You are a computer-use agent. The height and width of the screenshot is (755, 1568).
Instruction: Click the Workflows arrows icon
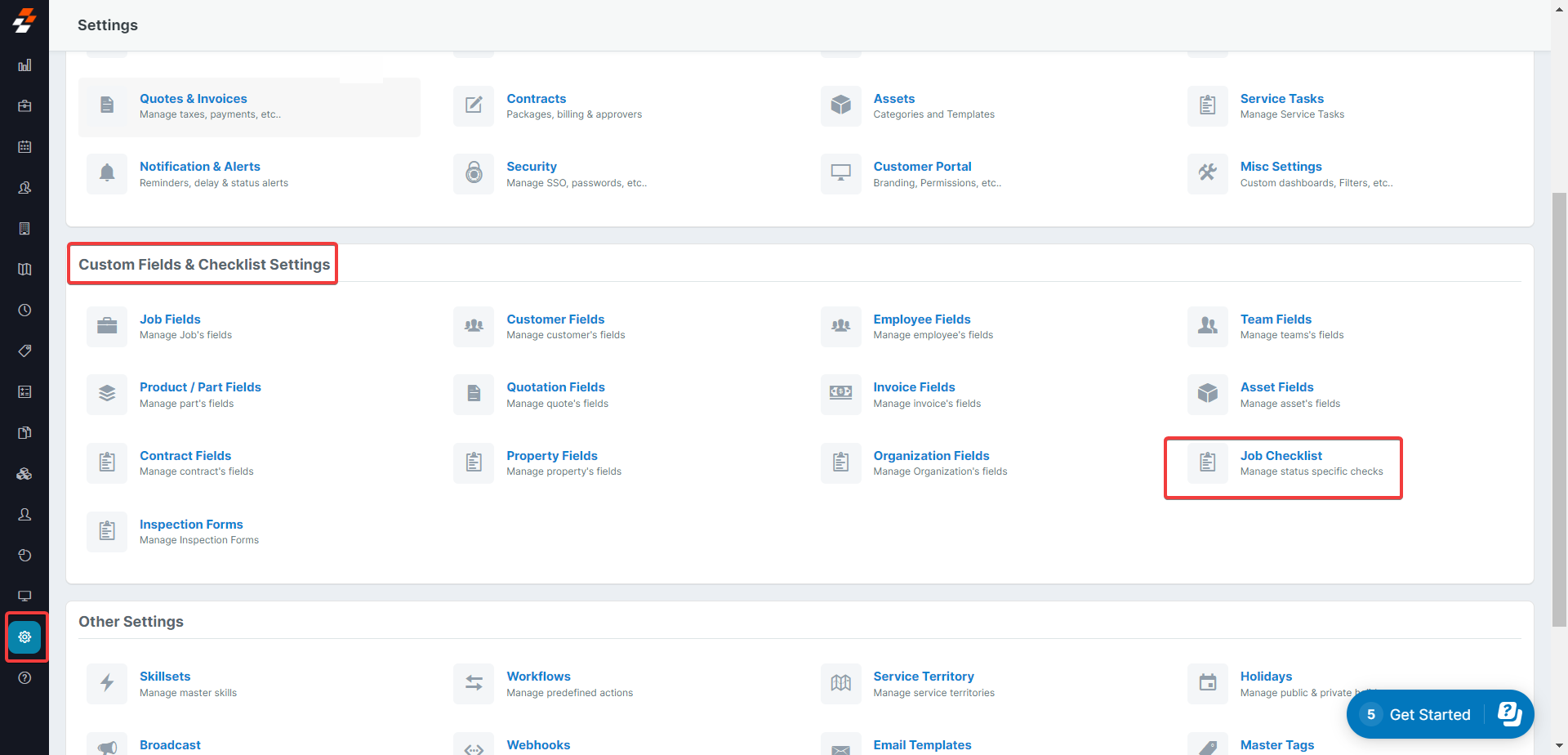pos(474,683)
